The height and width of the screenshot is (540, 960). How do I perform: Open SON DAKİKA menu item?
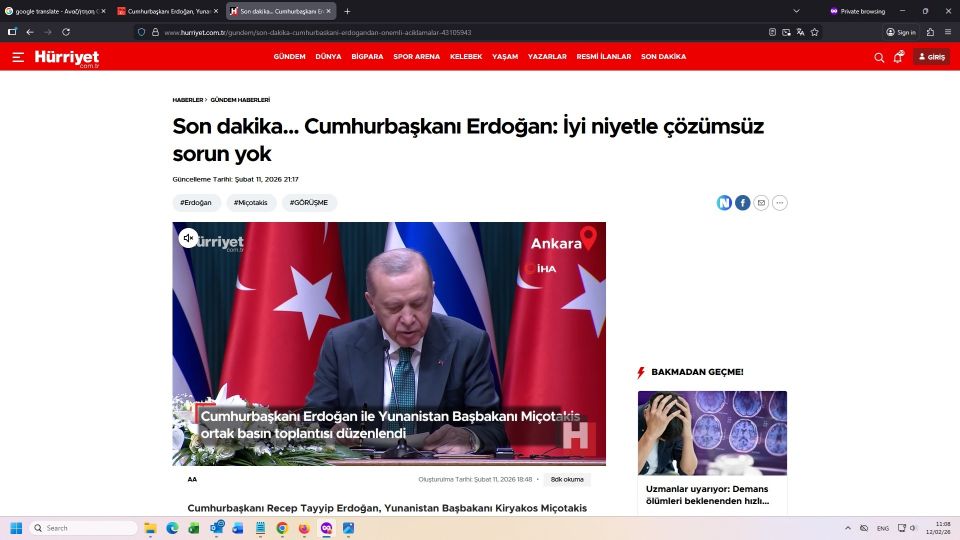click(663, 56)
